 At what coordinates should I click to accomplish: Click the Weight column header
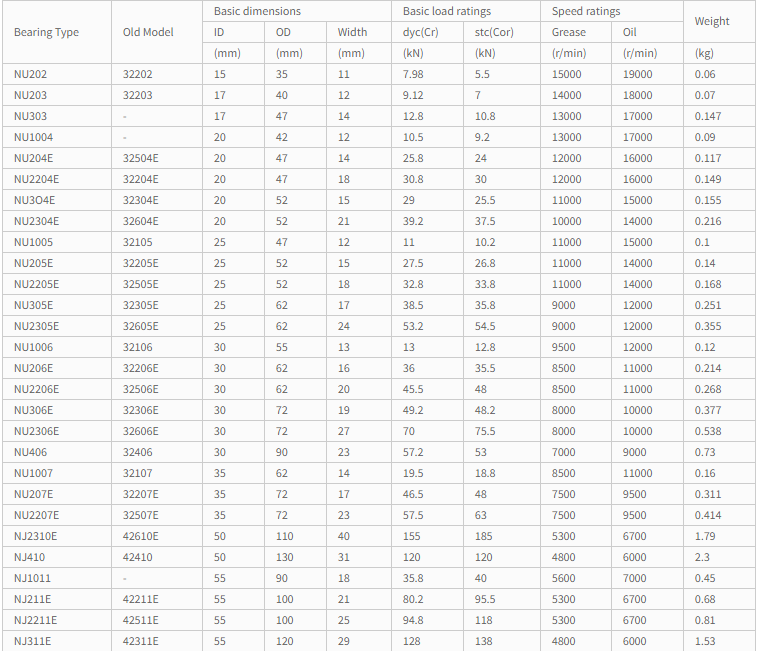712,21
